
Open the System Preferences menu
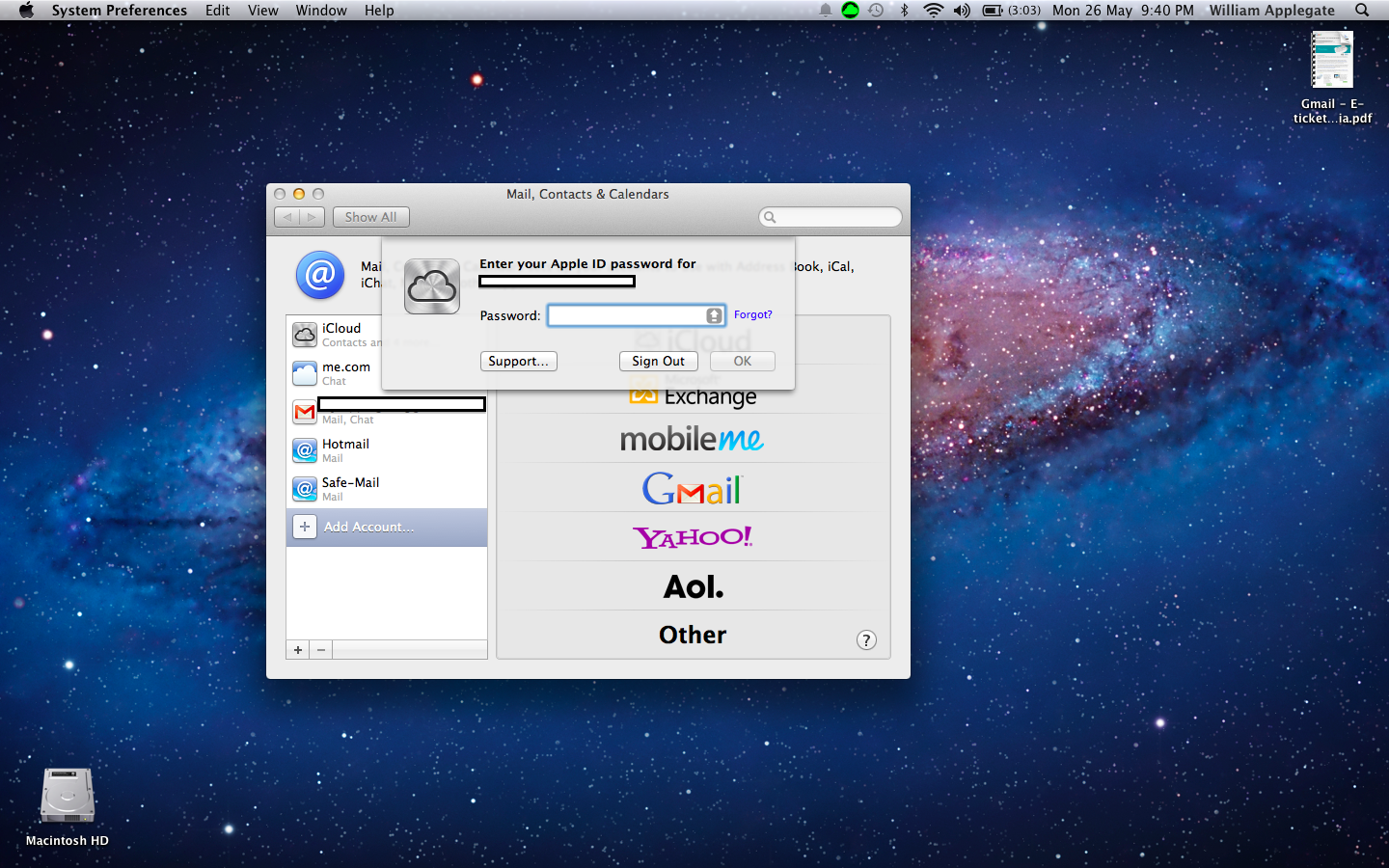[120, 11]
